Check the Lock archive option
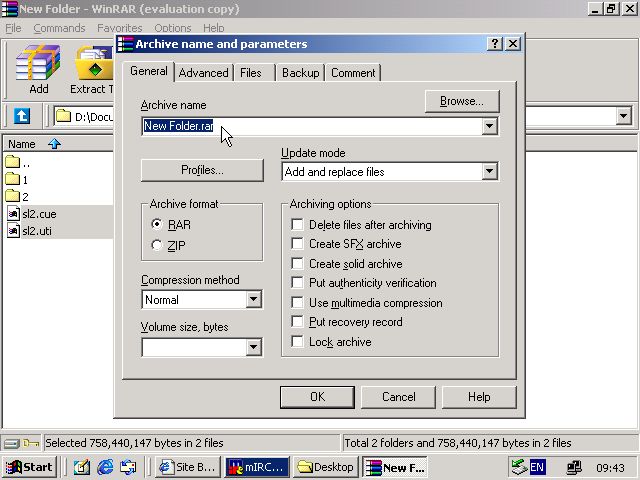 [x=298, y=341]
